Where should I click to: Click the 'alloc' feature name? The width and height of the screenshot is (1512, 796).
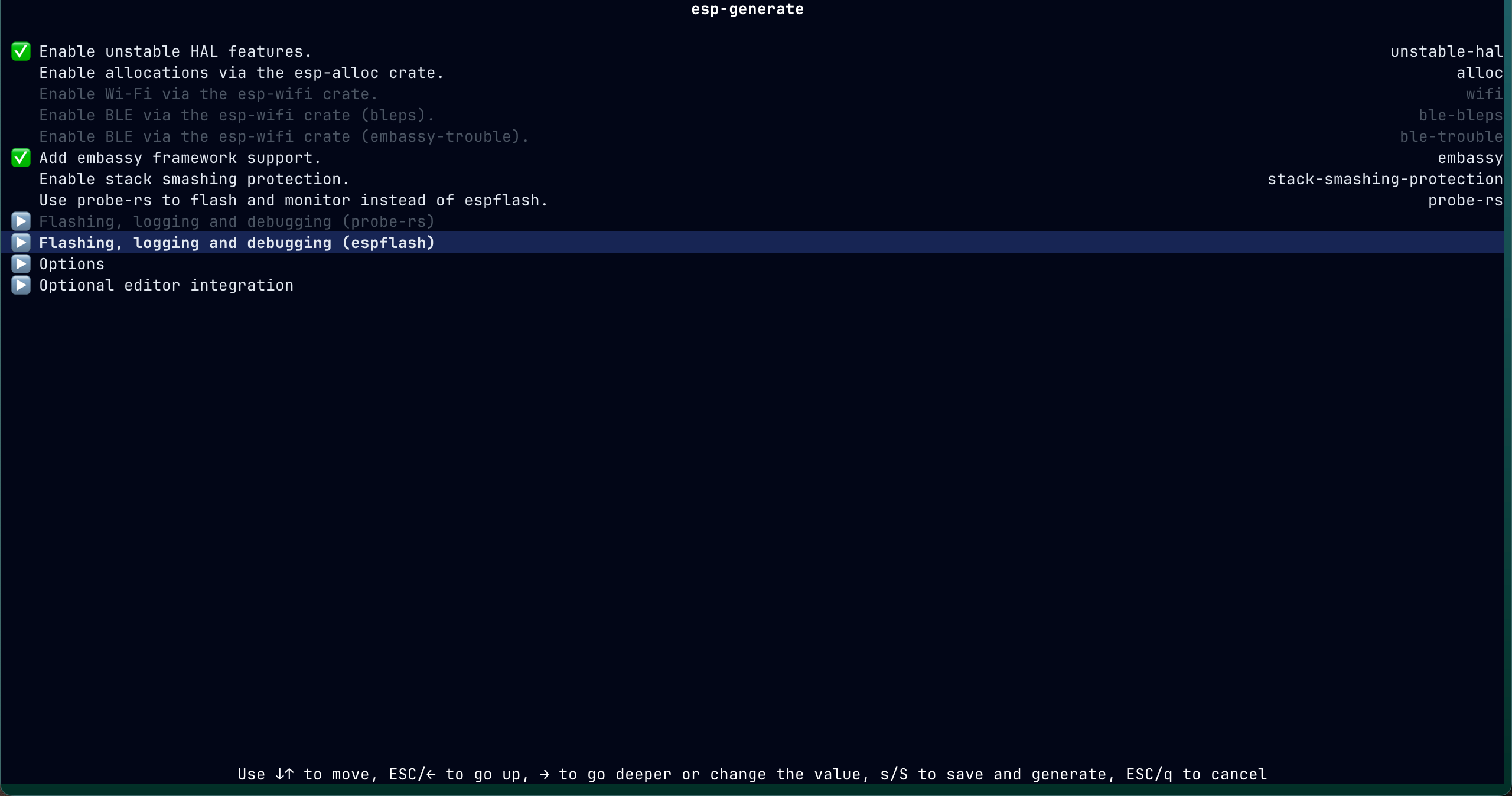point(1480,73)
